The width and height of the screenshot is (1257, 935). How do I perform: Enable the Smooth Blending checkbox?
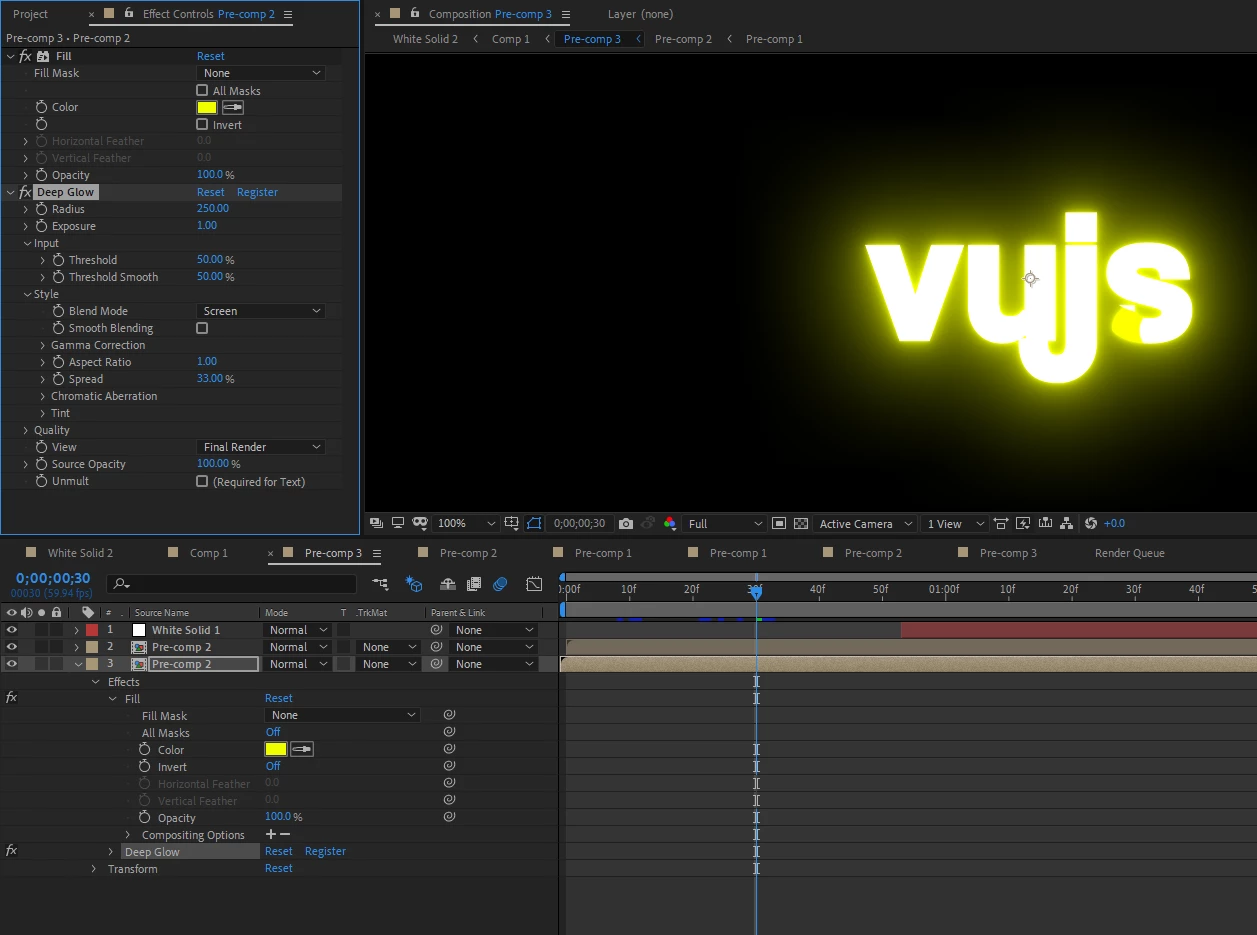pyautogui.click(x=202, y=328)
